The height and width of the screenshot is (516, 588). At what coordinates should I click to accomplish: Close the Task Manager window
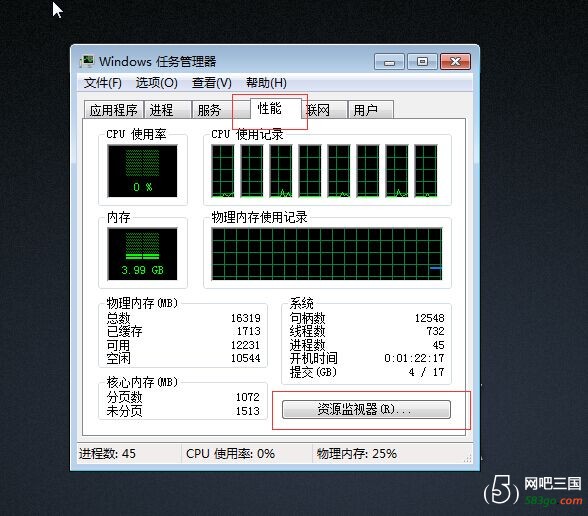455,62
